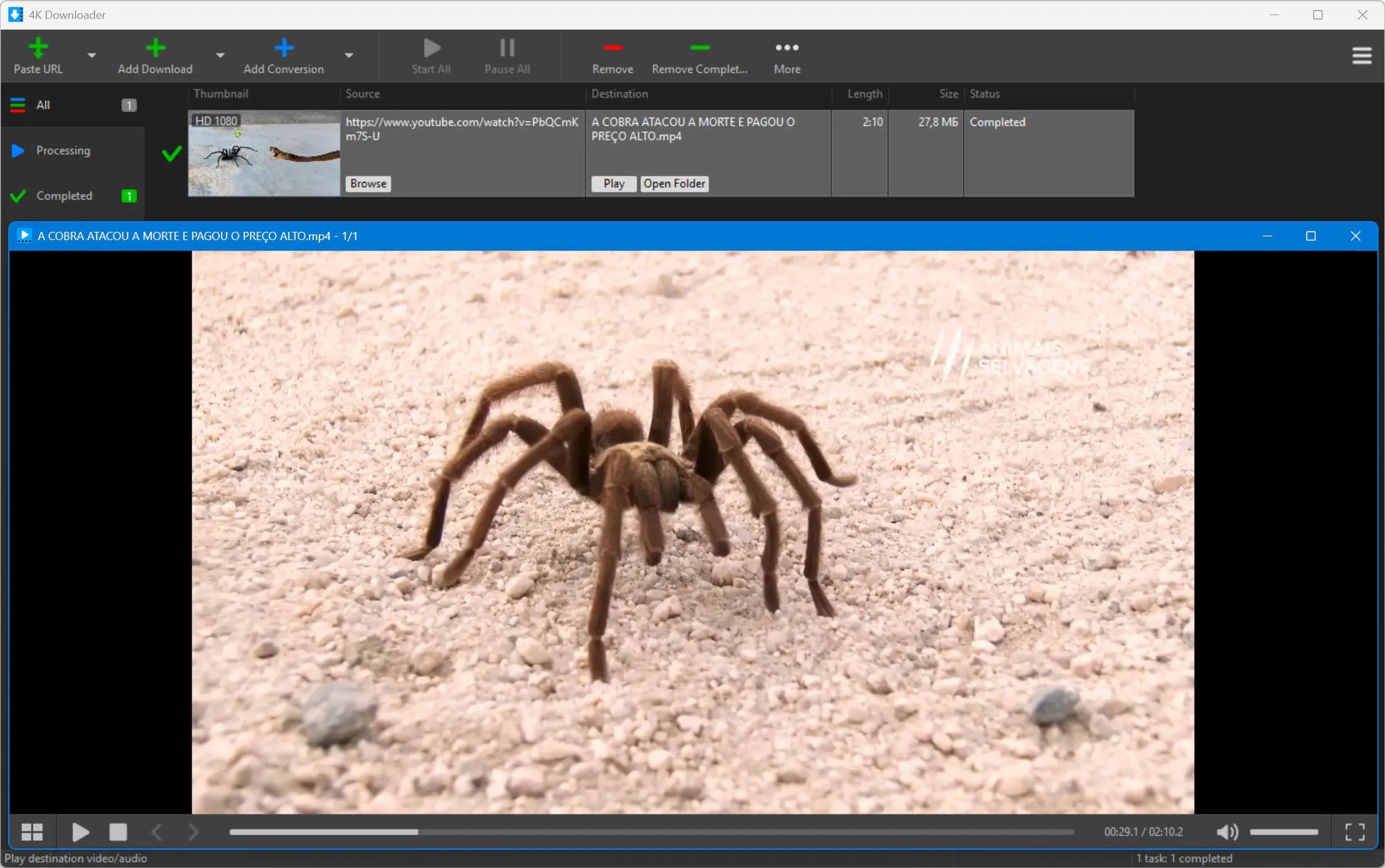Click the Add Conversion icon
1385x868 pixels.
coord(284,48)
